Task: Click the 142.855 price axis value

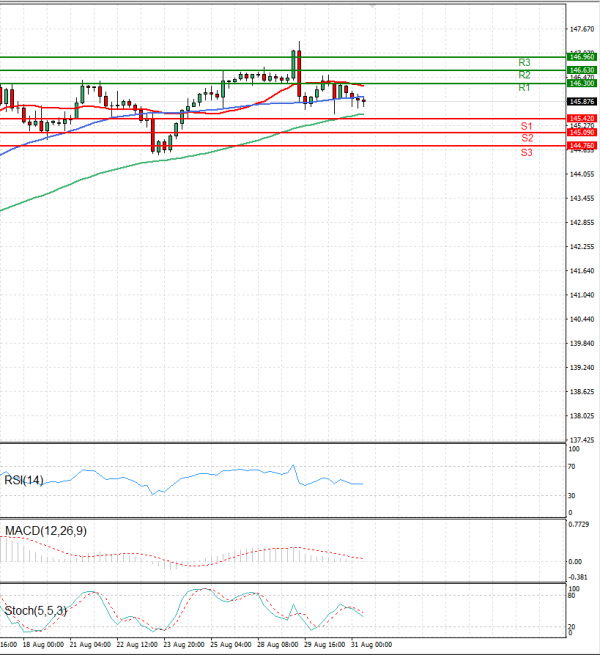Action: pyautogui.click(x=582, y=223)
